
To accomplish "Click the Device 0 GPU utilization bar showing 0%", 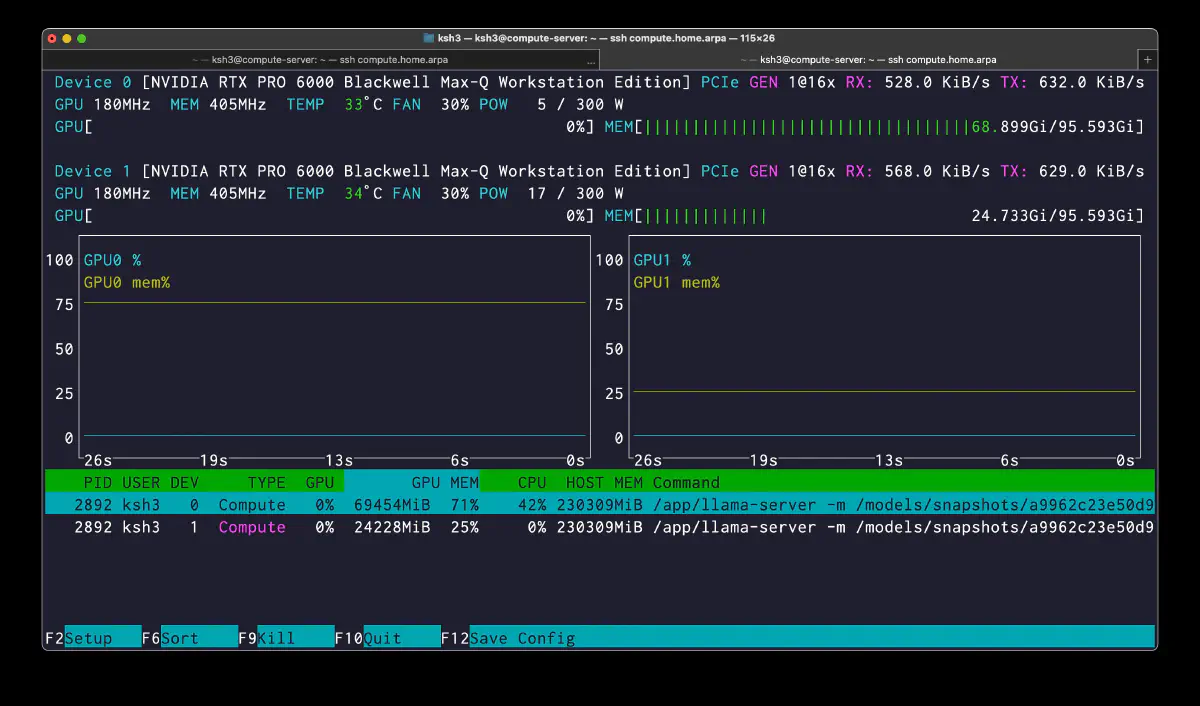I will (x=325, y=127).
